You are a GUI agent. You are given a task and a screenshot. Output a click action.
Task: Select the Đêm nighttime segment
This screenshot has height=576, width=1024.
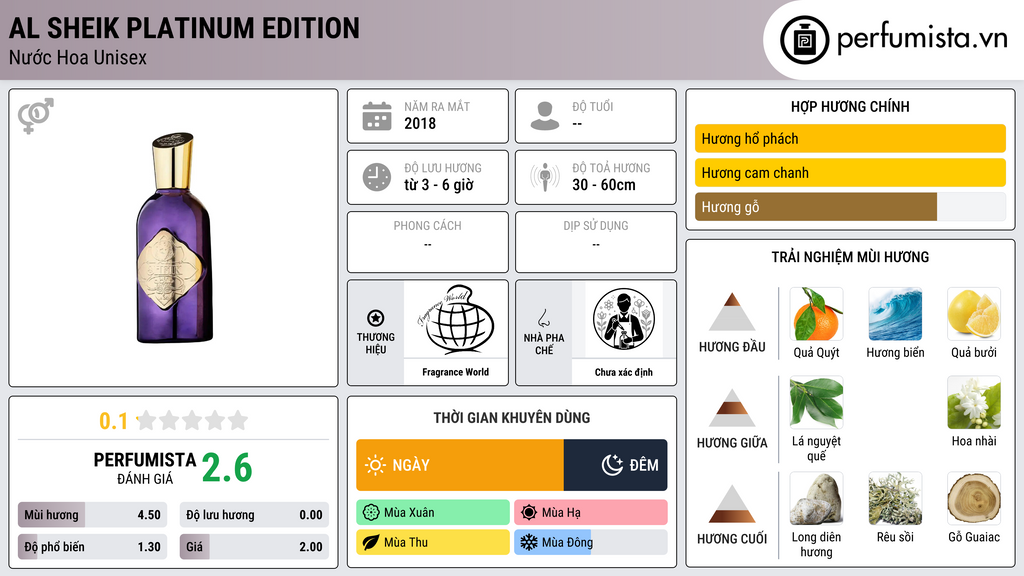tap(615, 465)
